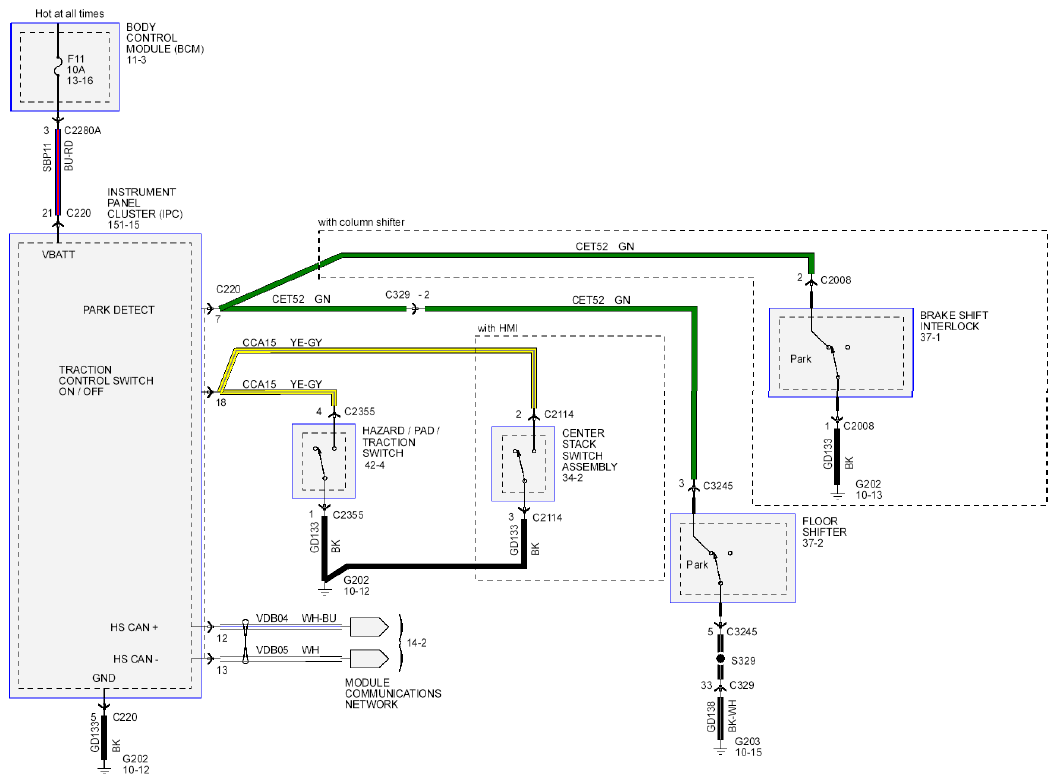This screenshot has width=1057, height=783.
Task: Click the S329 splice dot
Action: 720,659
